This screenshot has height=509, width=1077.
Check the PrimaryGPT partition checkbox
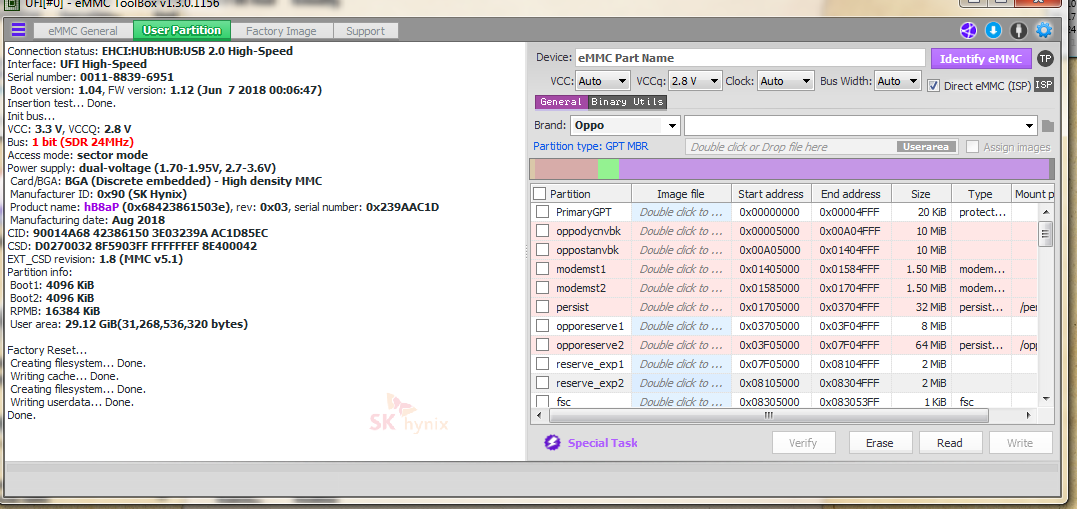click(x=543, y=212)
